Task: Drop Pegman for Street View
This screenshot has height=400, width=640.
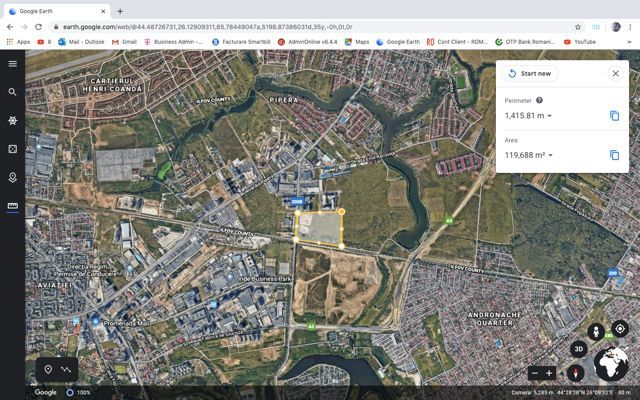Action: tap(596, 331)
